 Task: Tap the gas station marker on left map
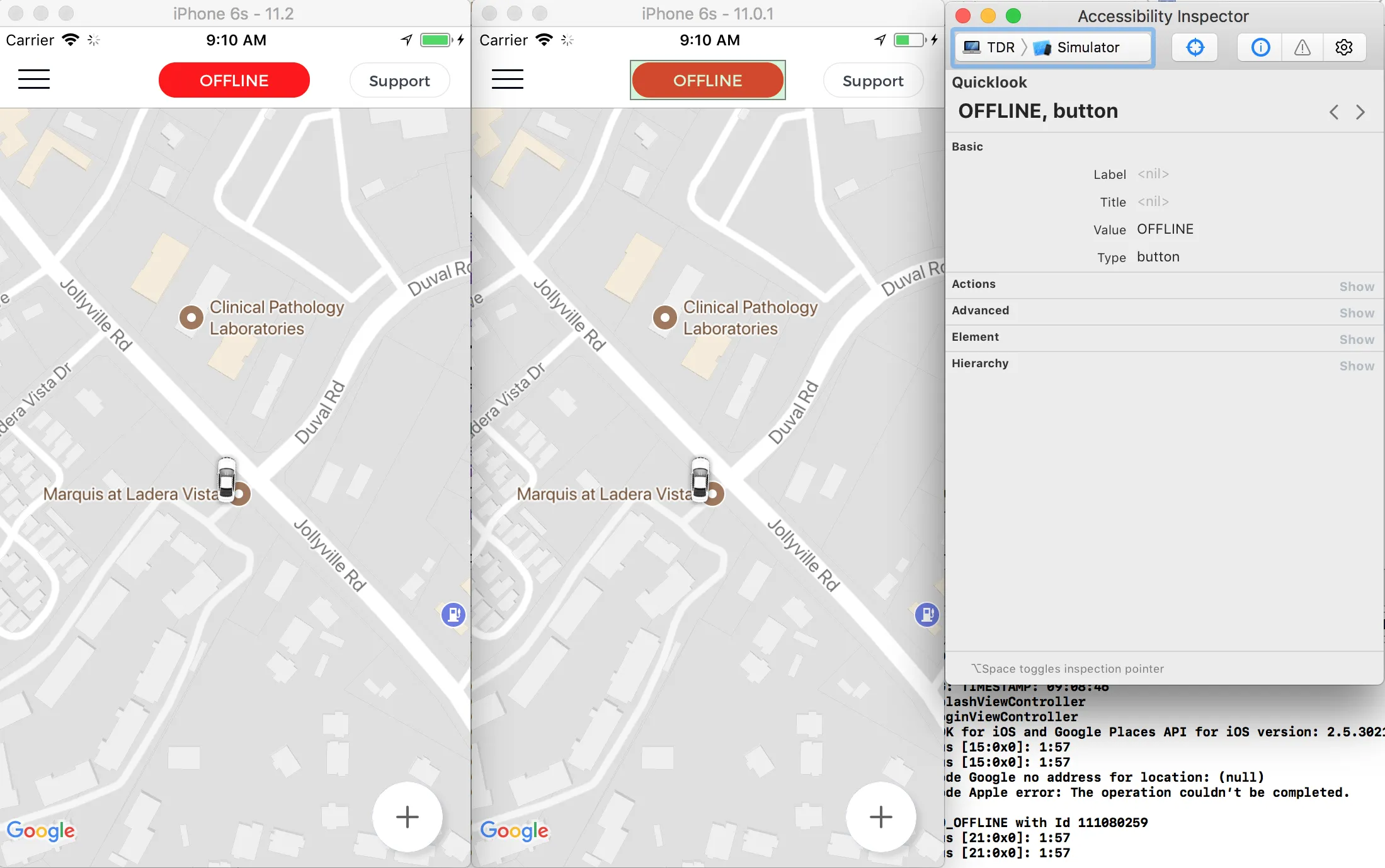(453, 614)
